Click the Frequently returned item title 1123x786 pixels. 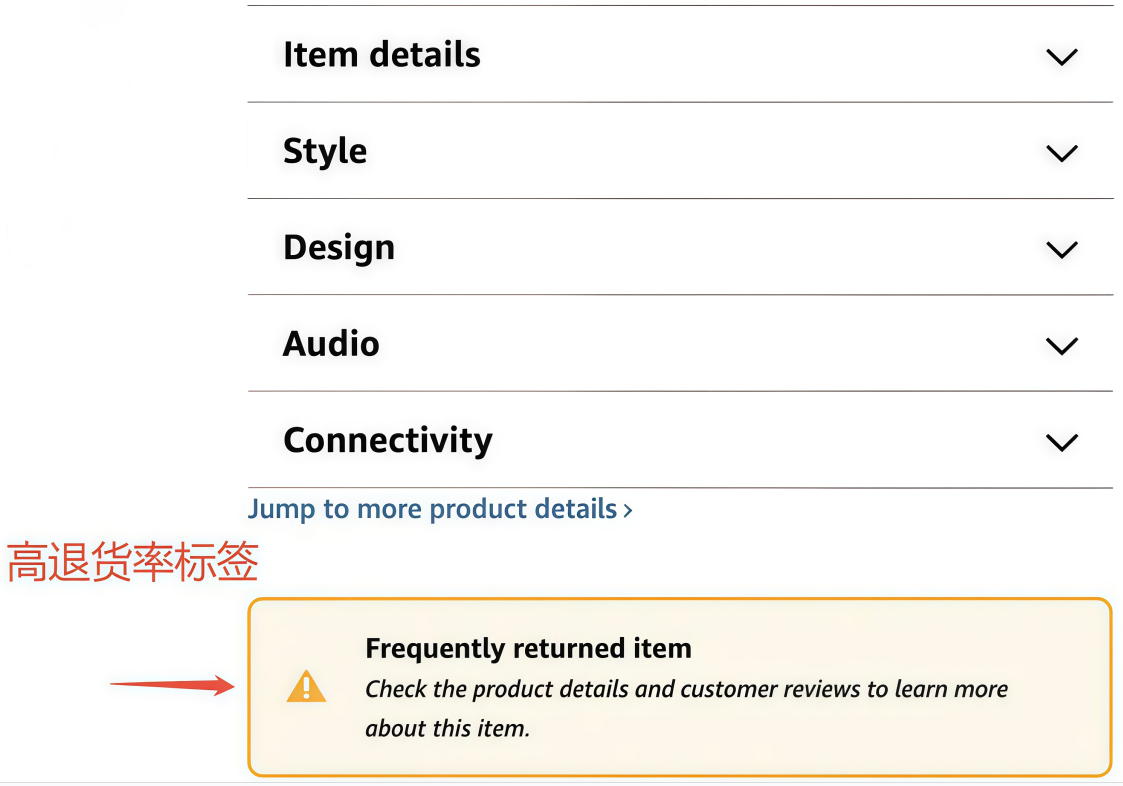click(528, 648)
